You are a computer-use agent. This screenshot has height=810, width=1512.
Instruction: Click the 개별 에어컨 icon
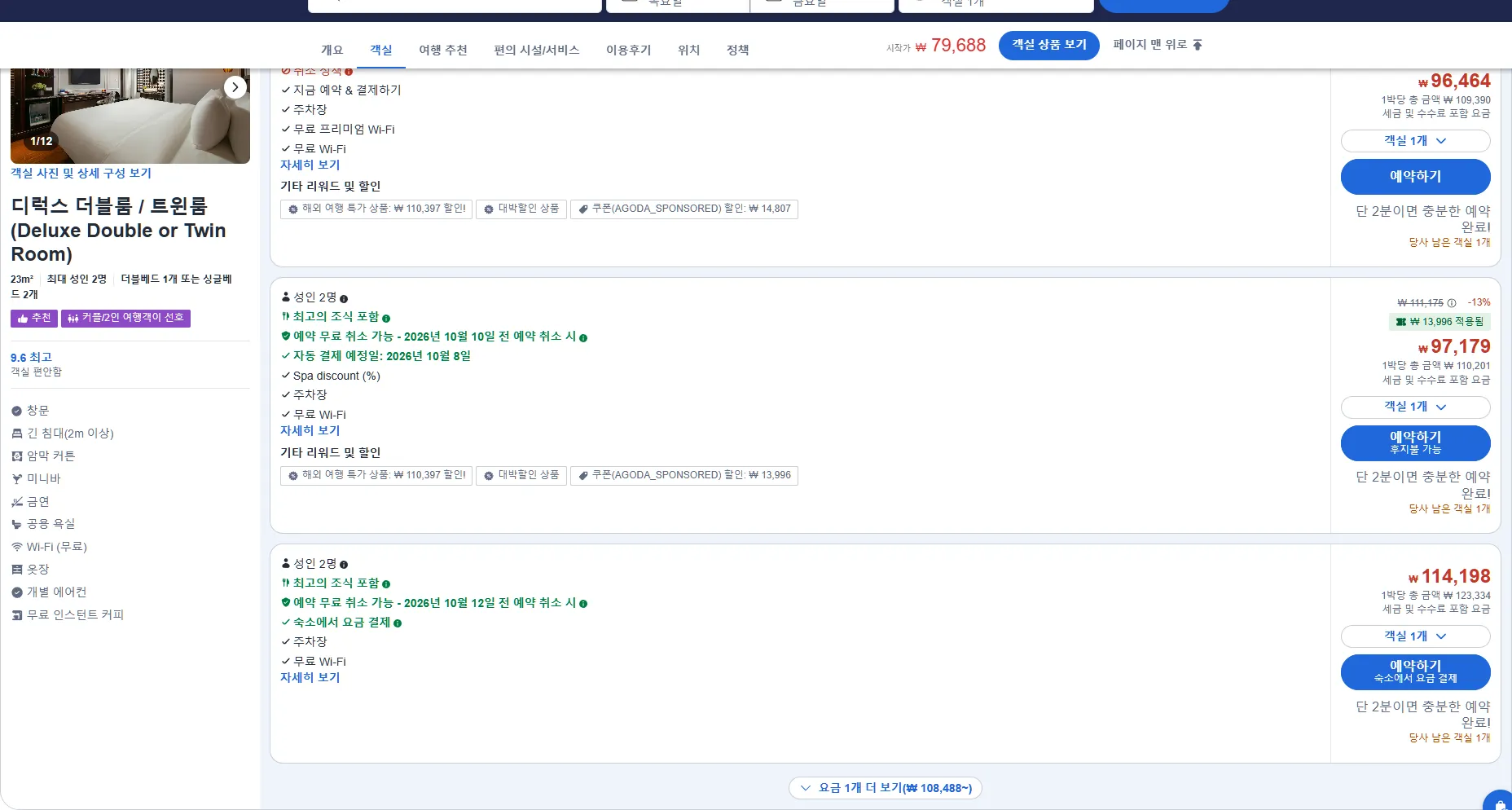(x=17, y=592)
